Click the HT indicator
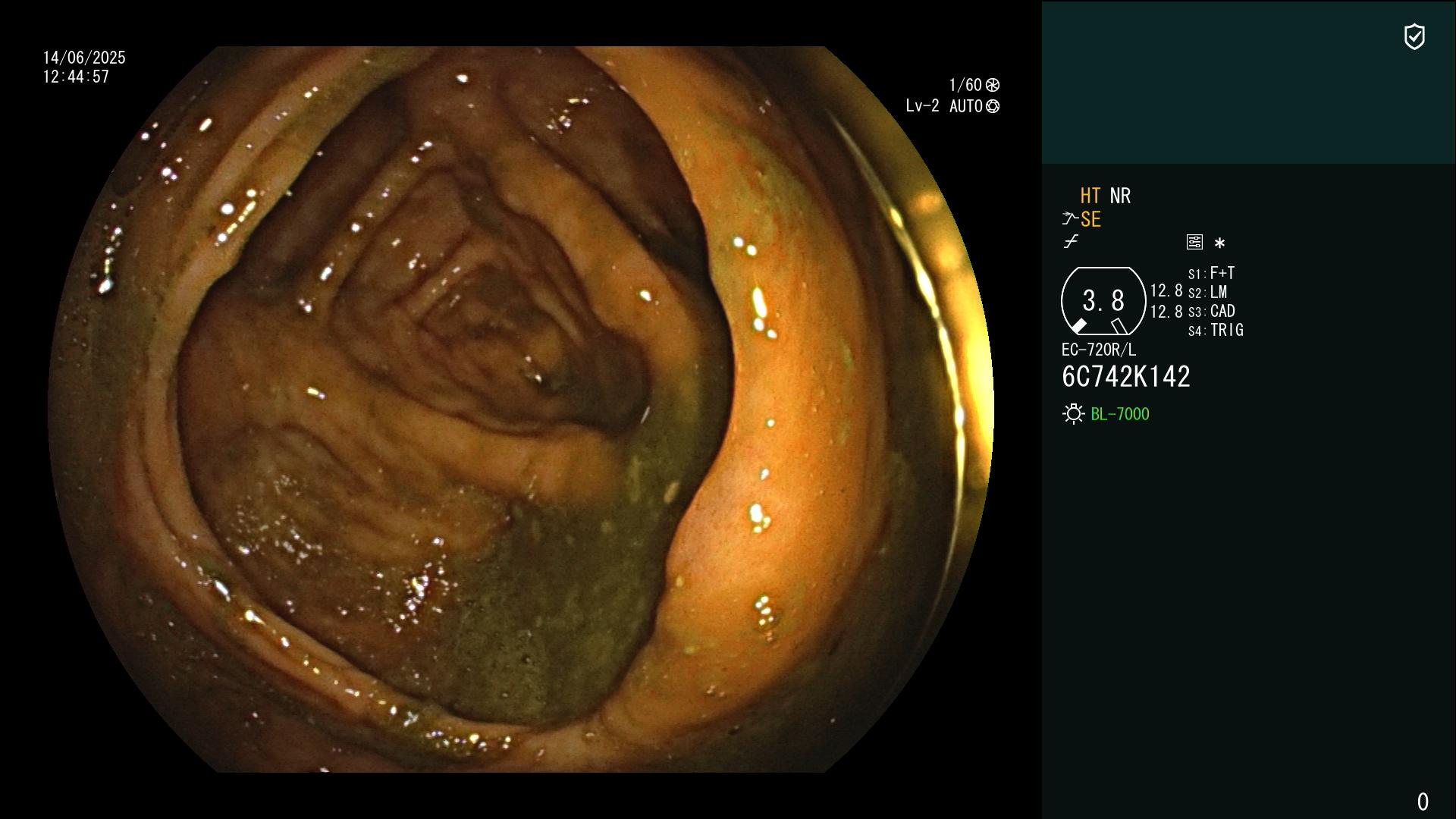This screenshot has height=819, width=1456. 1090,196
